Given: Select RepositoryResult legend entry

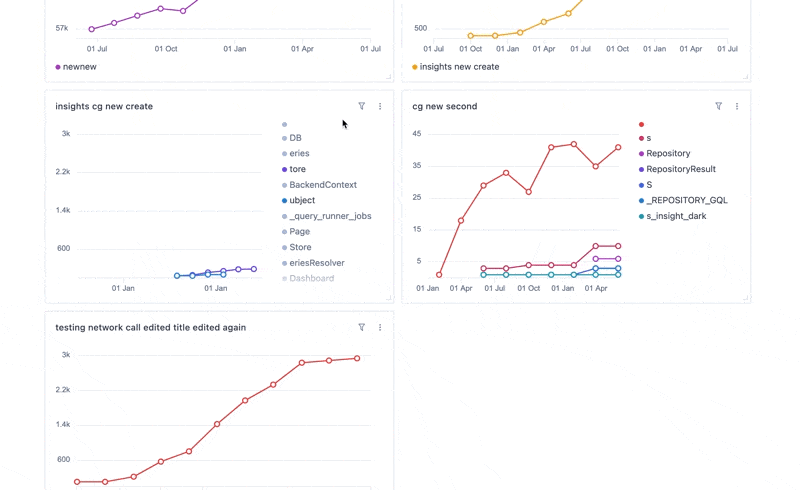Looking at the screenshot, I should click(x=677, y=169).
